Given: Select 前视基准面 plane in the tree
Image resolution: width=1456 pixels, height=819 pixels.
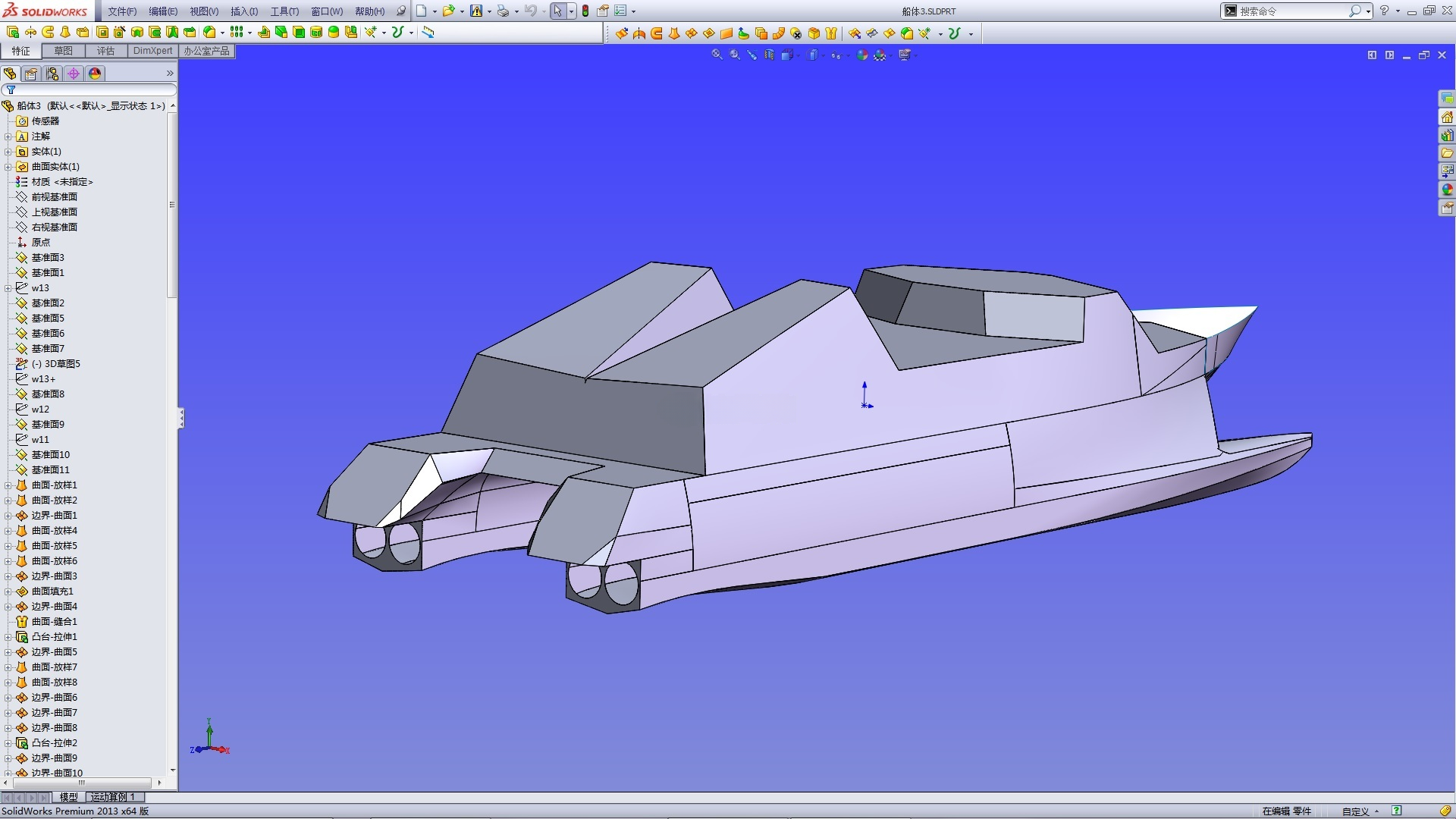Looking at the screenshot, I should [x=54, y=197].
